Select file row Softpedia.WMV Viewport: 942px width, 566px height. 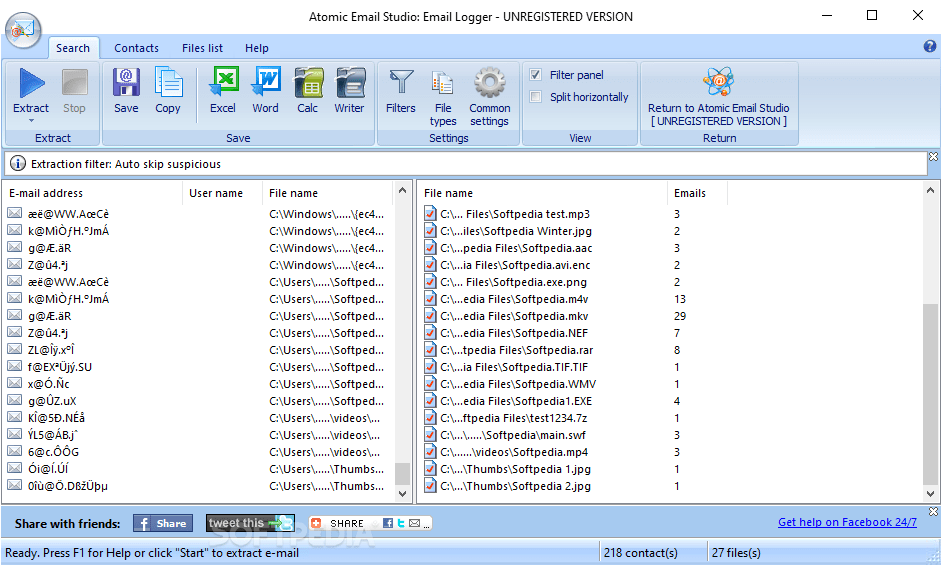(670, 384)
